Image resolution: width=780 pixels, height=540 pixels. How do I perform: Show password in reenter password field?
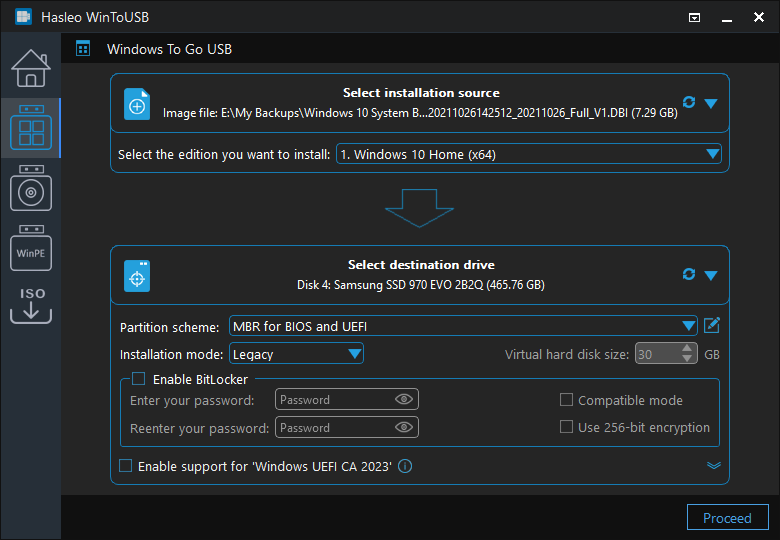pos(403,427)
